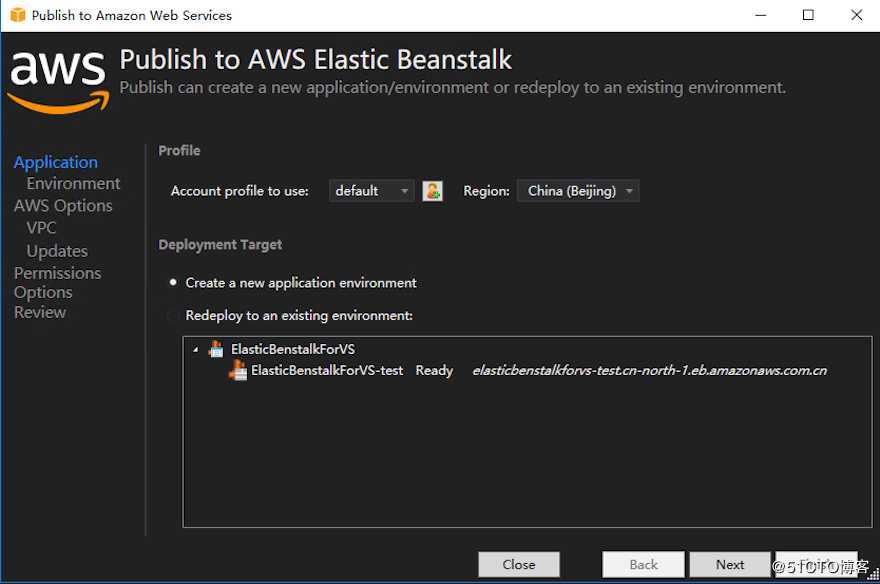This screenshot has height=584, width=880.
Task: Click the ElasticBenstalkForVS application icon
Action: [x=216, y=349]
